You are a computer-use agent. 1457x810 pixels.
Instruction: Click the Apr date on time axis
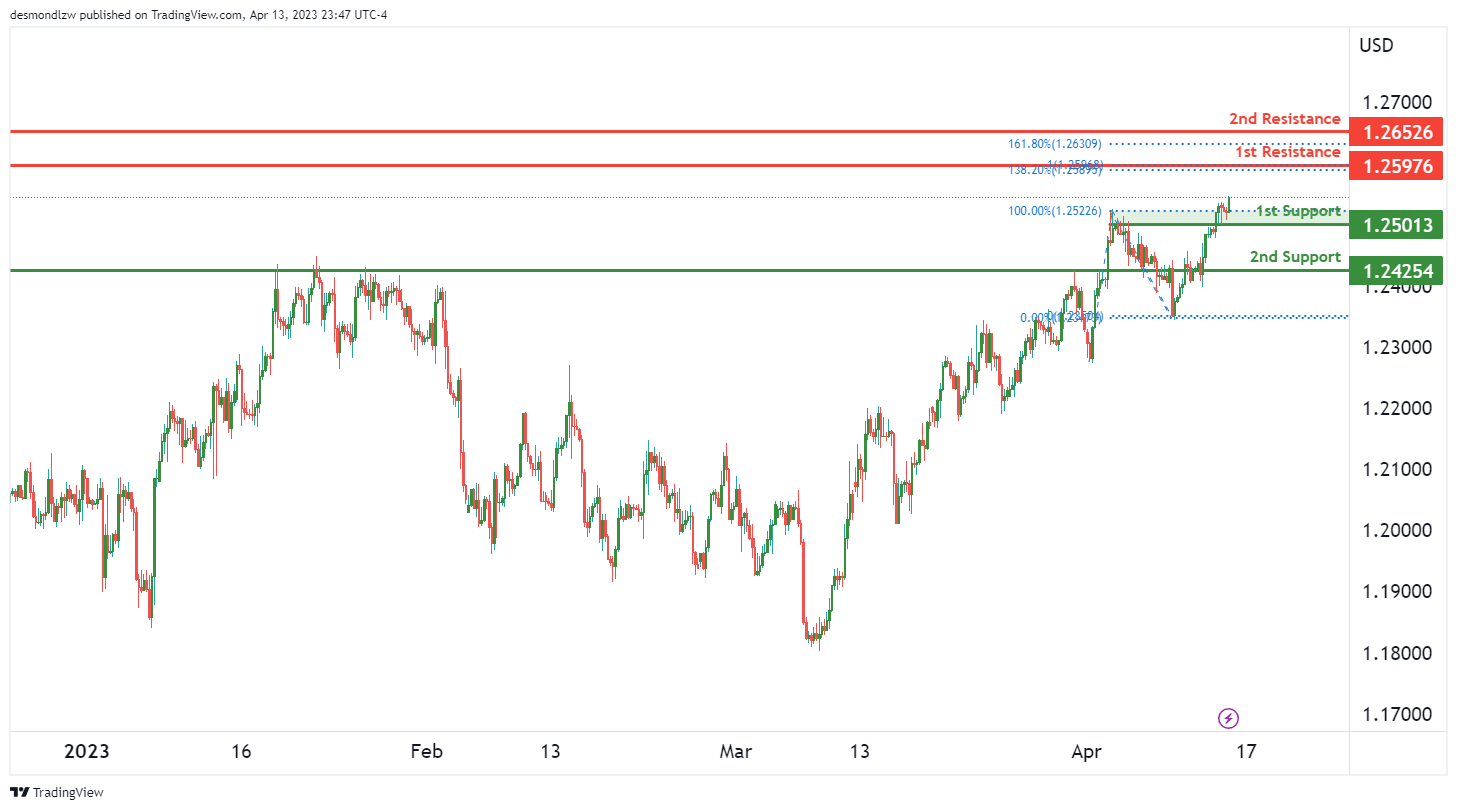coord(1088,751)
